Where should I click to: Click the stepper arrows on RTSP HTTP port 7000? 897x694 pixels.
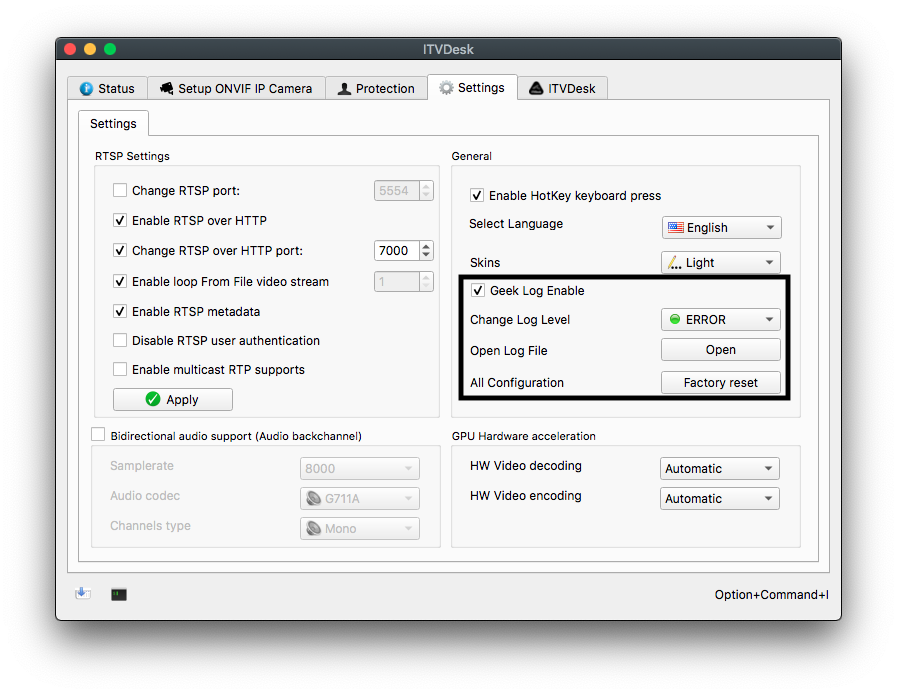click(x=426, y=250)
